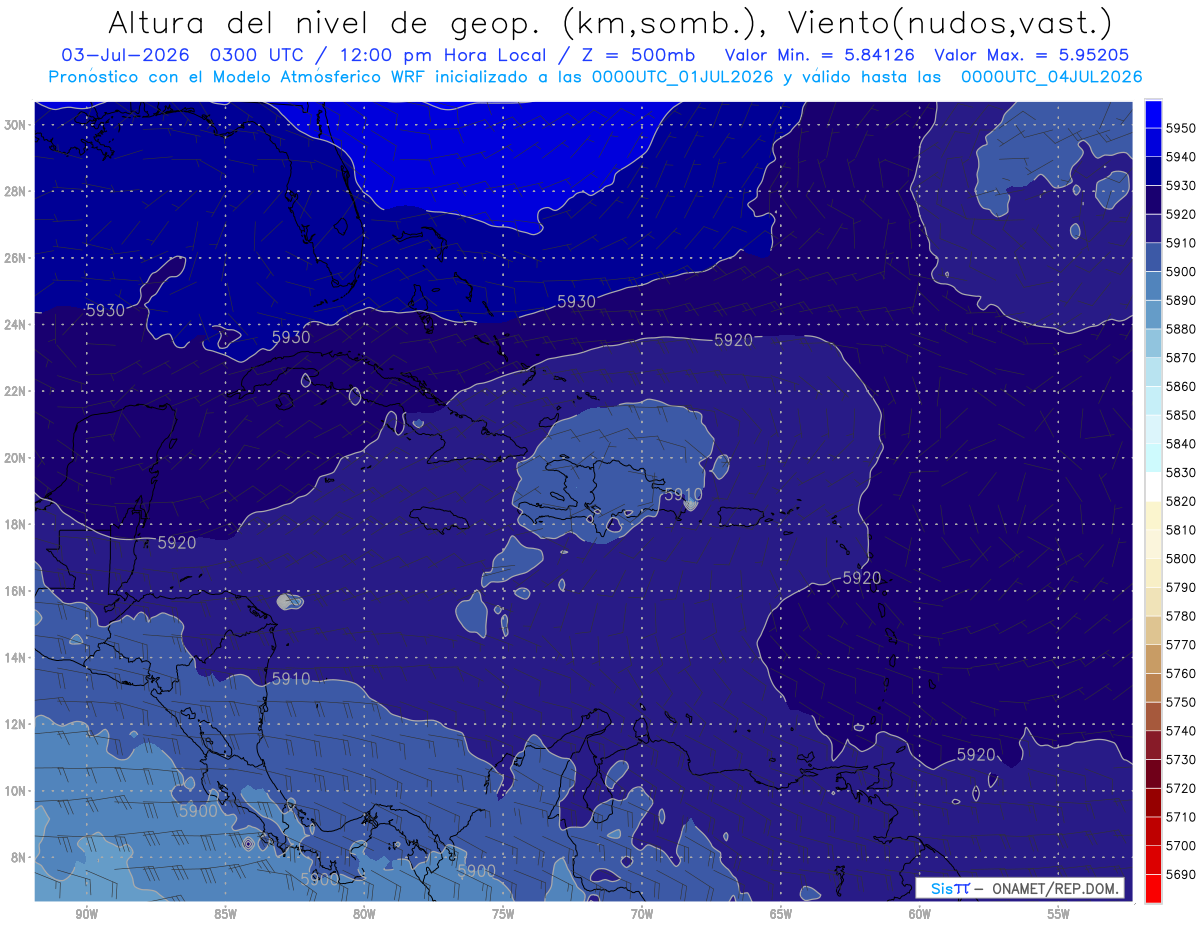Click the '5940' color bar label
Viewport: 1200px width, 927px height.
1181,157
